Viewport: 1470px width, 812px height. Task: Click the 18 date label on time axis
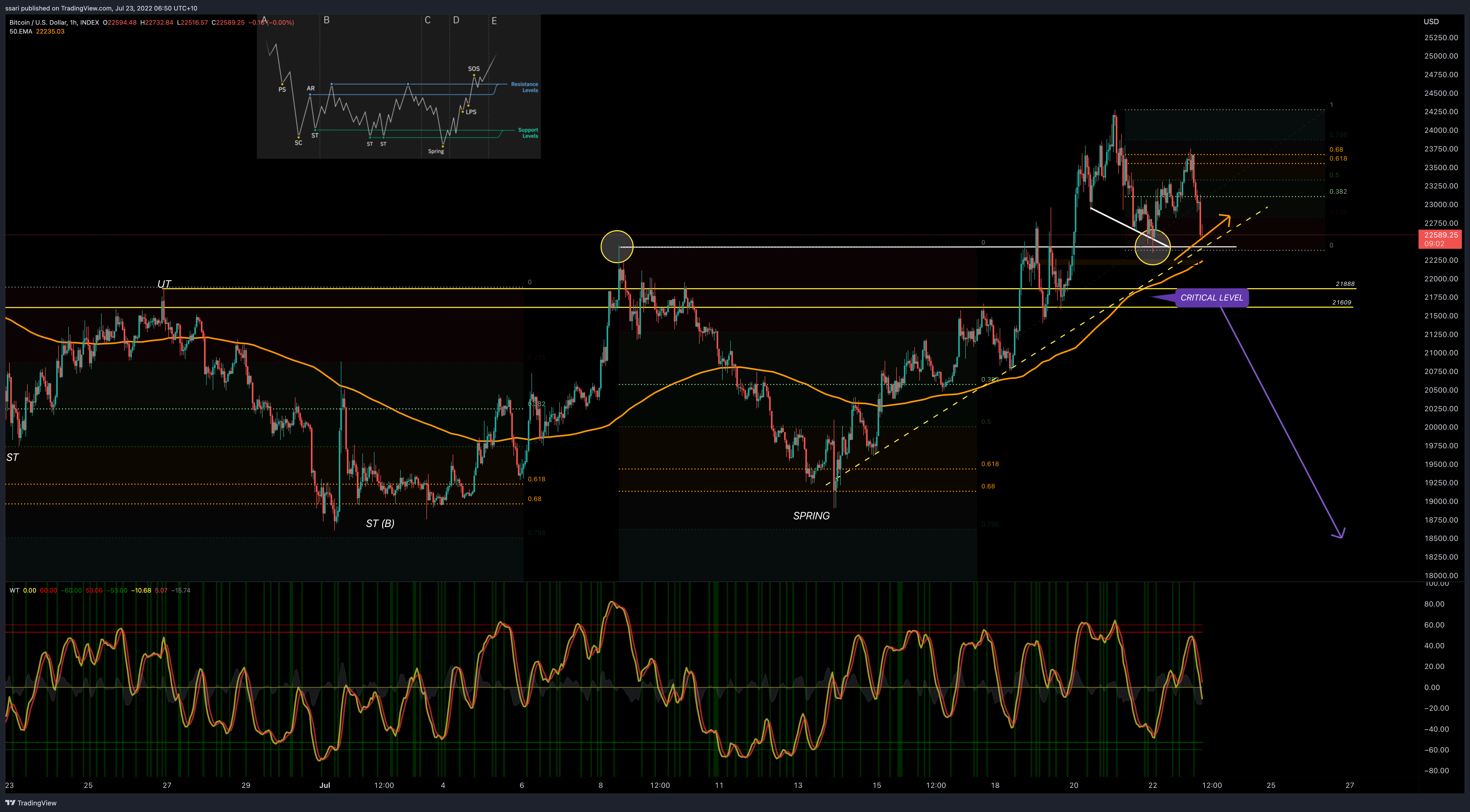pyautogui.click(x=995, y=785)
